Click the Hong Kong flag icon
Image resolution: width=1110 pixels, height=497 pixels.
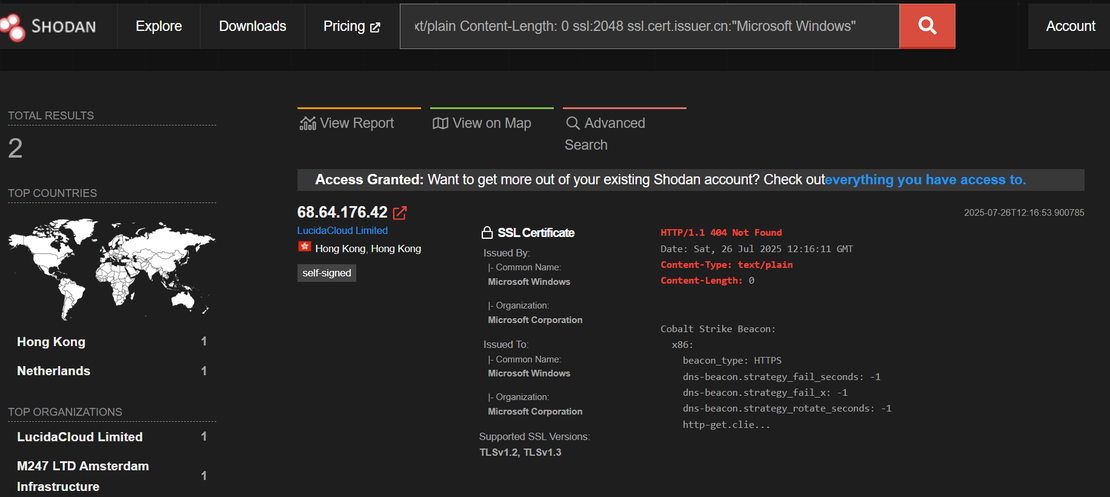(x=304, y=247)
